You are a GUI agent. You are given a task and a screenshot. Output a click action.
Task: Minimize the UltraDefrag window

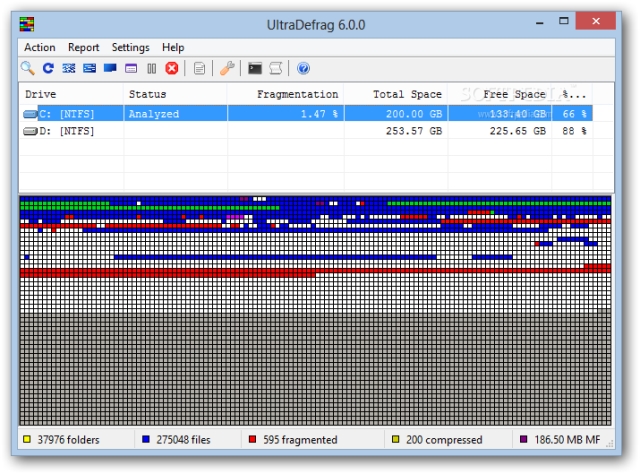pos(540,22)
